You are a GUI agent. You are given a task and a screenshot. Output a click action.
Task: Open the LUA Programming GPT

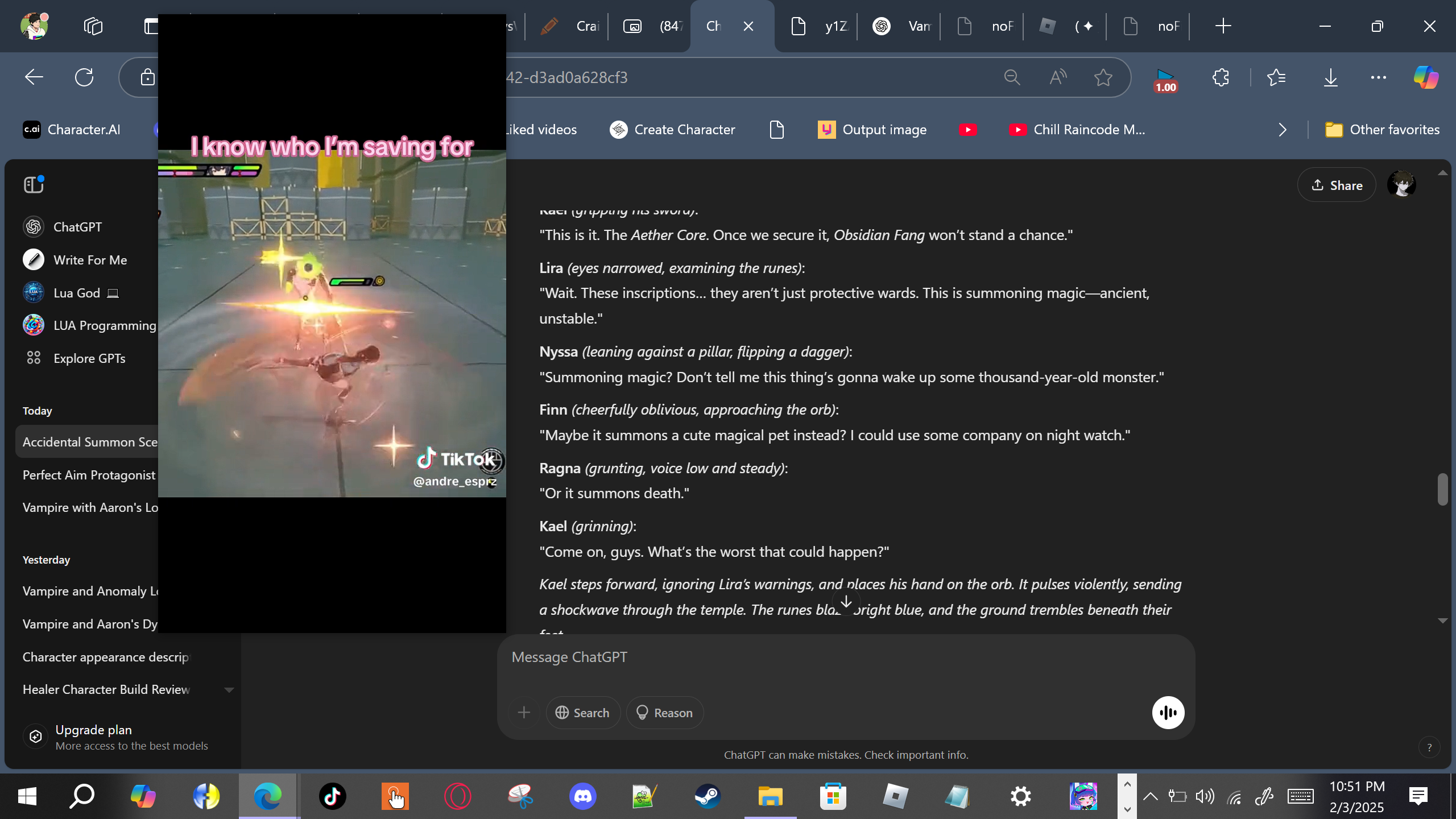(89, 325)
